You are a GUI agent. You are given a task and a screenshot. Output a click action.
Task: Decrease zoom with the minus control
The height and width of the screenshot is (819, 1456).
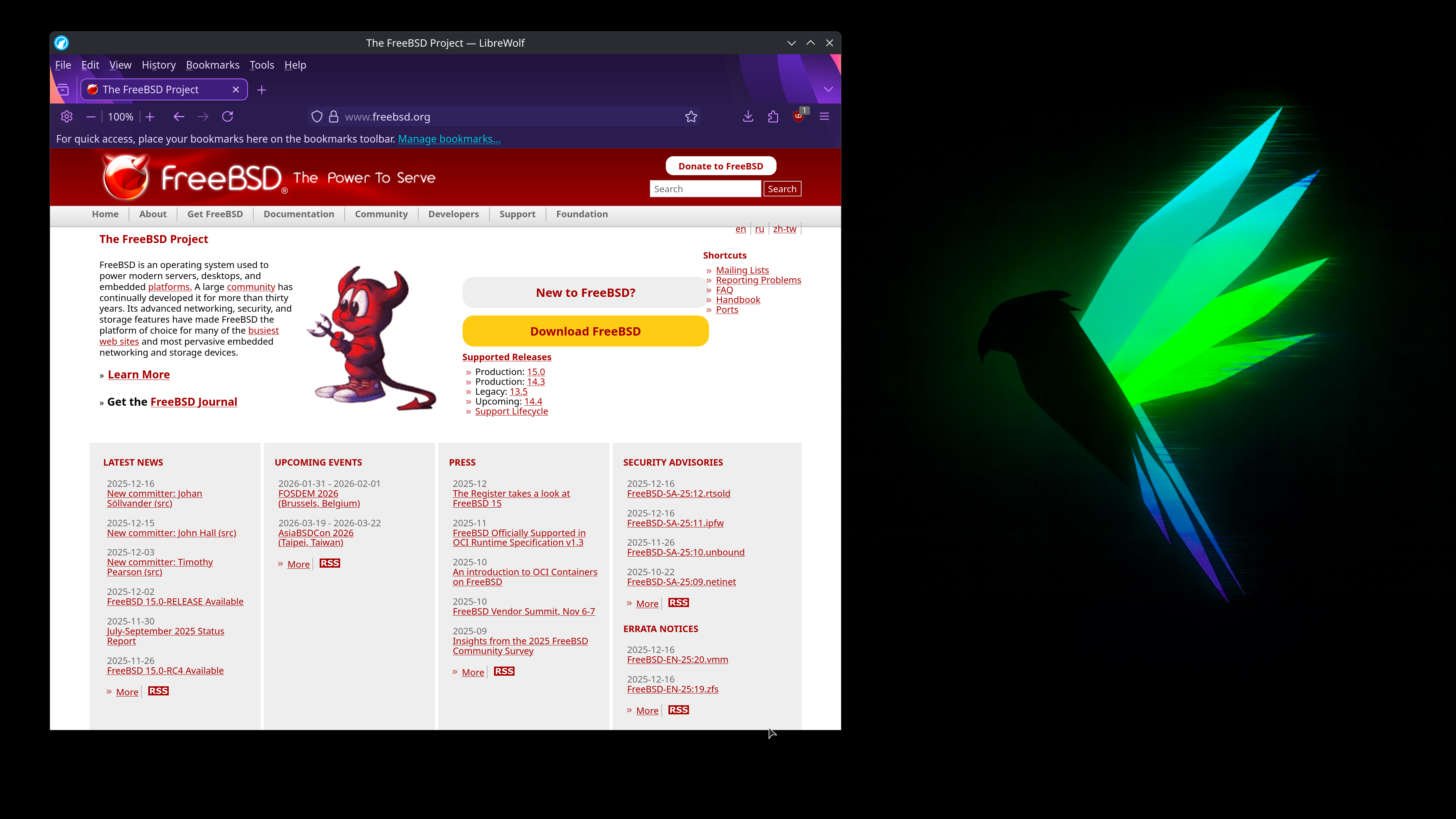click(91, 116)
